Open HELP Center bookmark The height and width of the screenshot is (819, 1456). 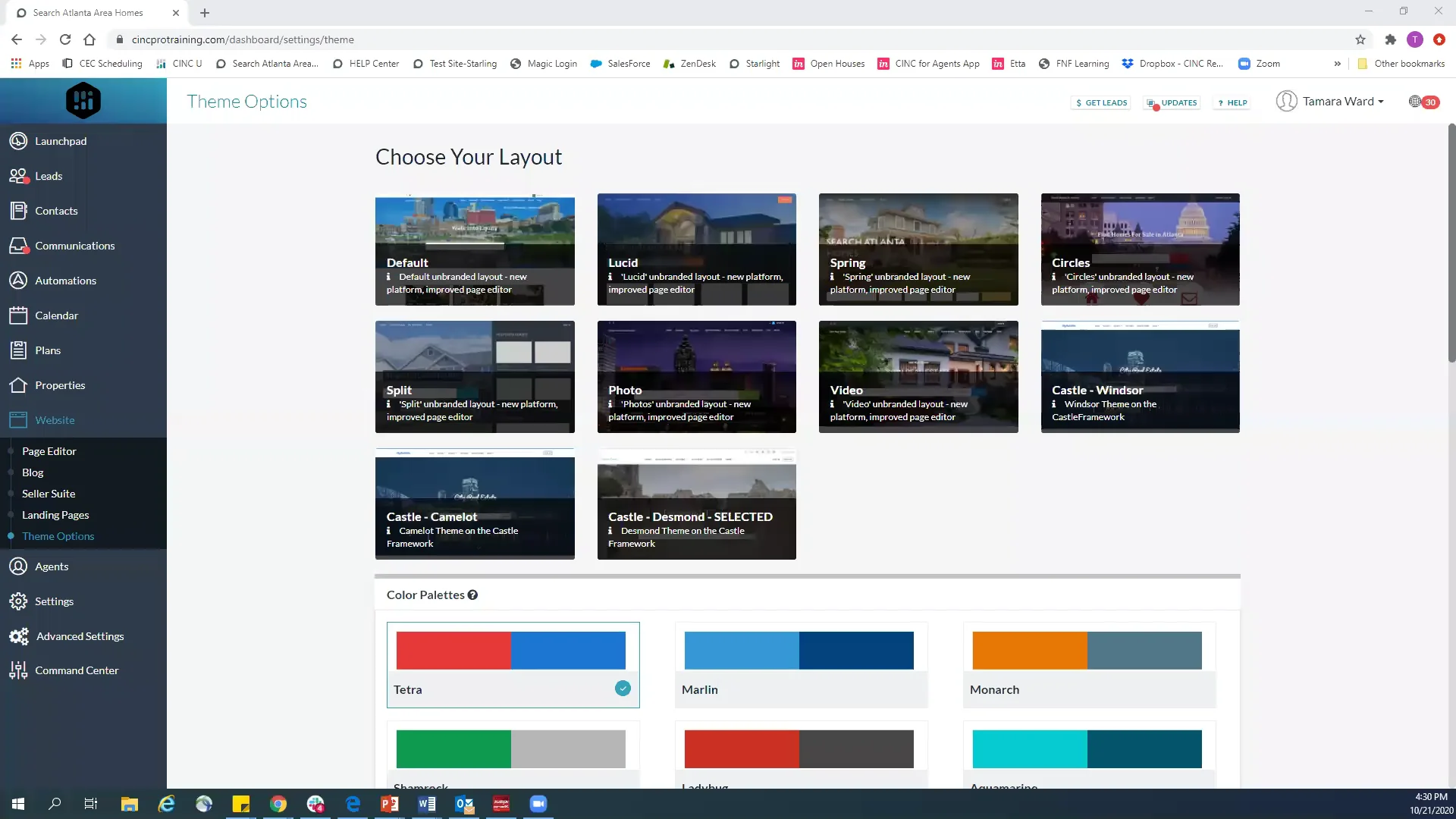coord(366,64)
